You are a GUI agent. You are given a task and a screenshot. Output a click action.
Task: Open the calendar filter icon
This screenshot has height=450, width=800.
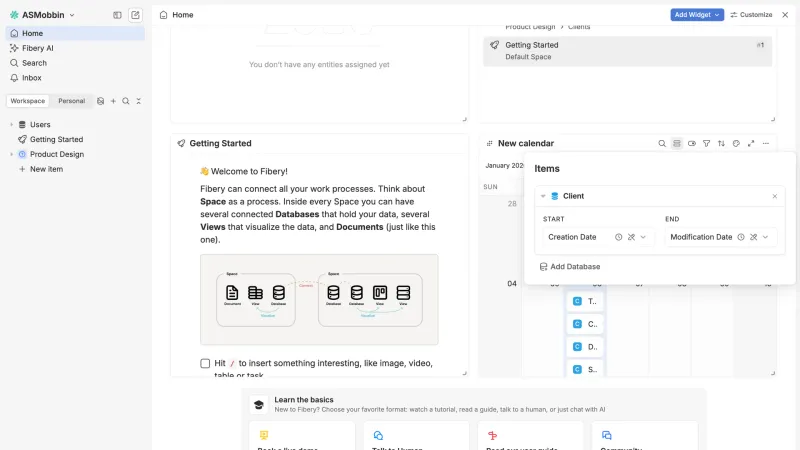(x=706, y=143)
